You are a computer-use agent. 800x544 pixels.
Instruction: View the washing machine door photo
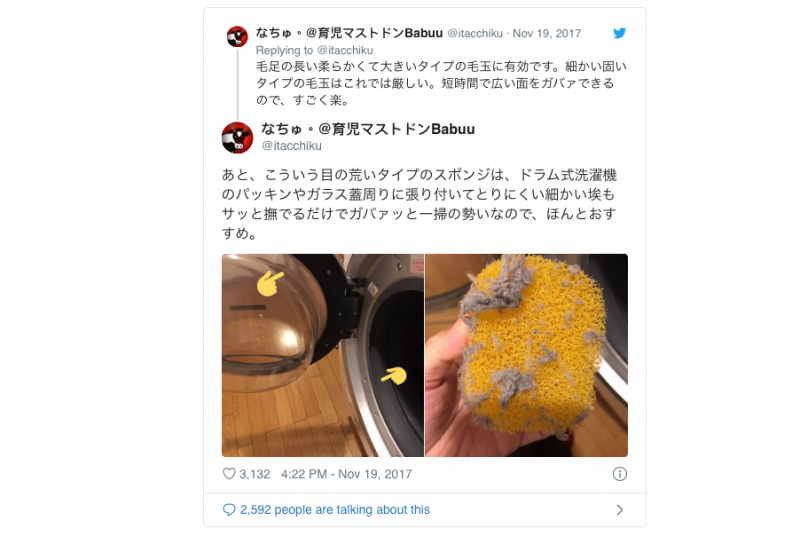point(322,355)
